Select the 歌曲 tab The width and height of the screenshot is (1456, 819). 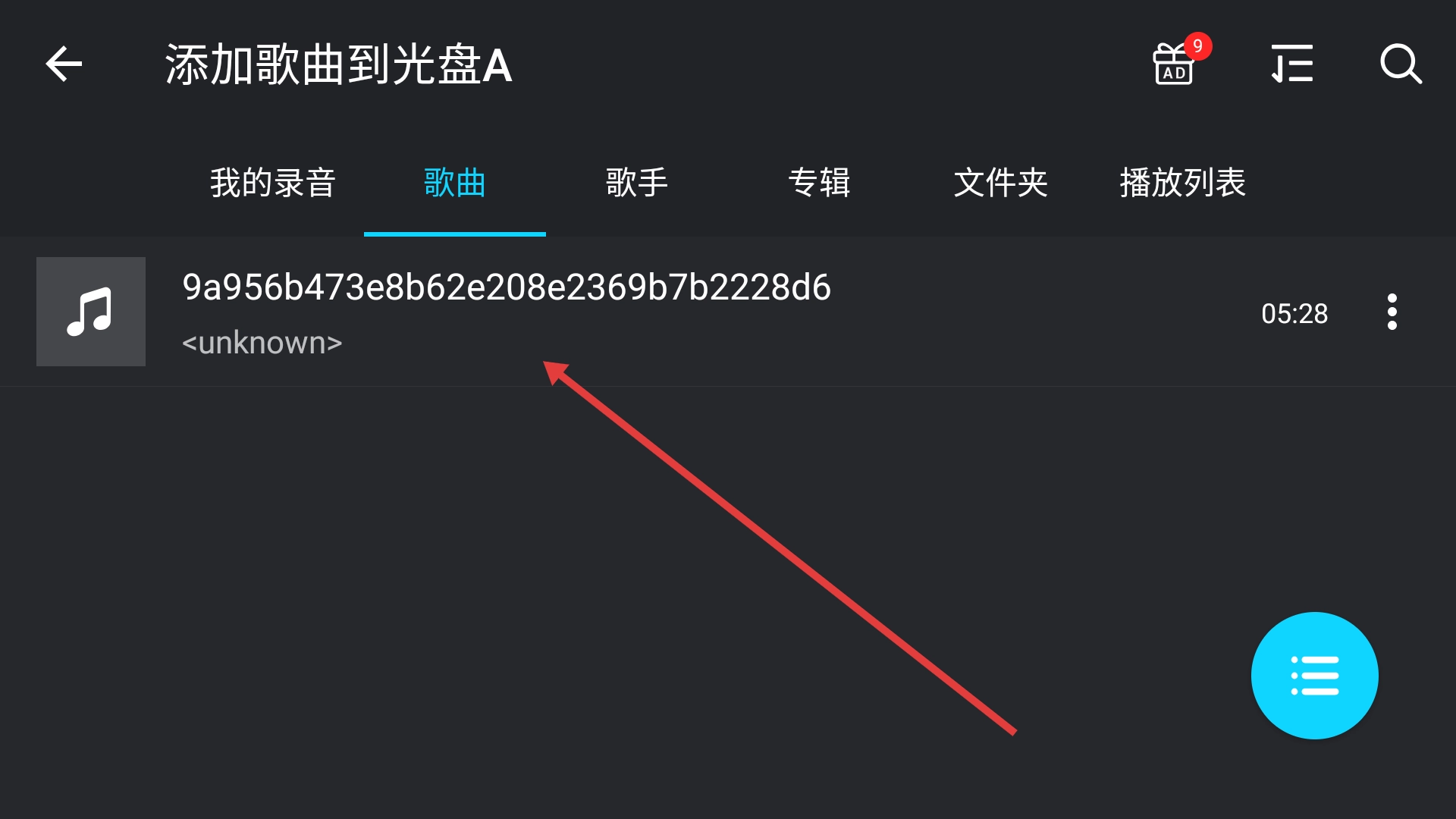[x=455, y=183]
